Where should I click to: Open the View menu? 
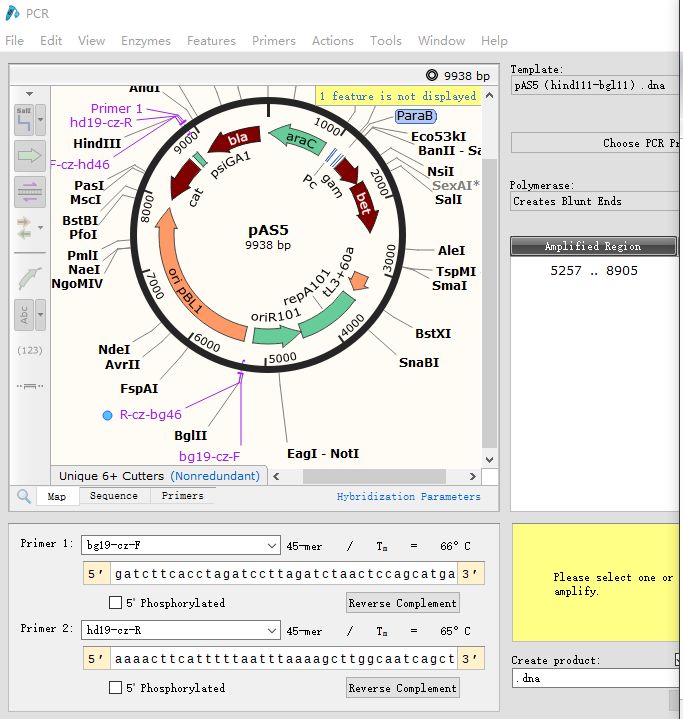pyautogui.click(x=91, y=41)
